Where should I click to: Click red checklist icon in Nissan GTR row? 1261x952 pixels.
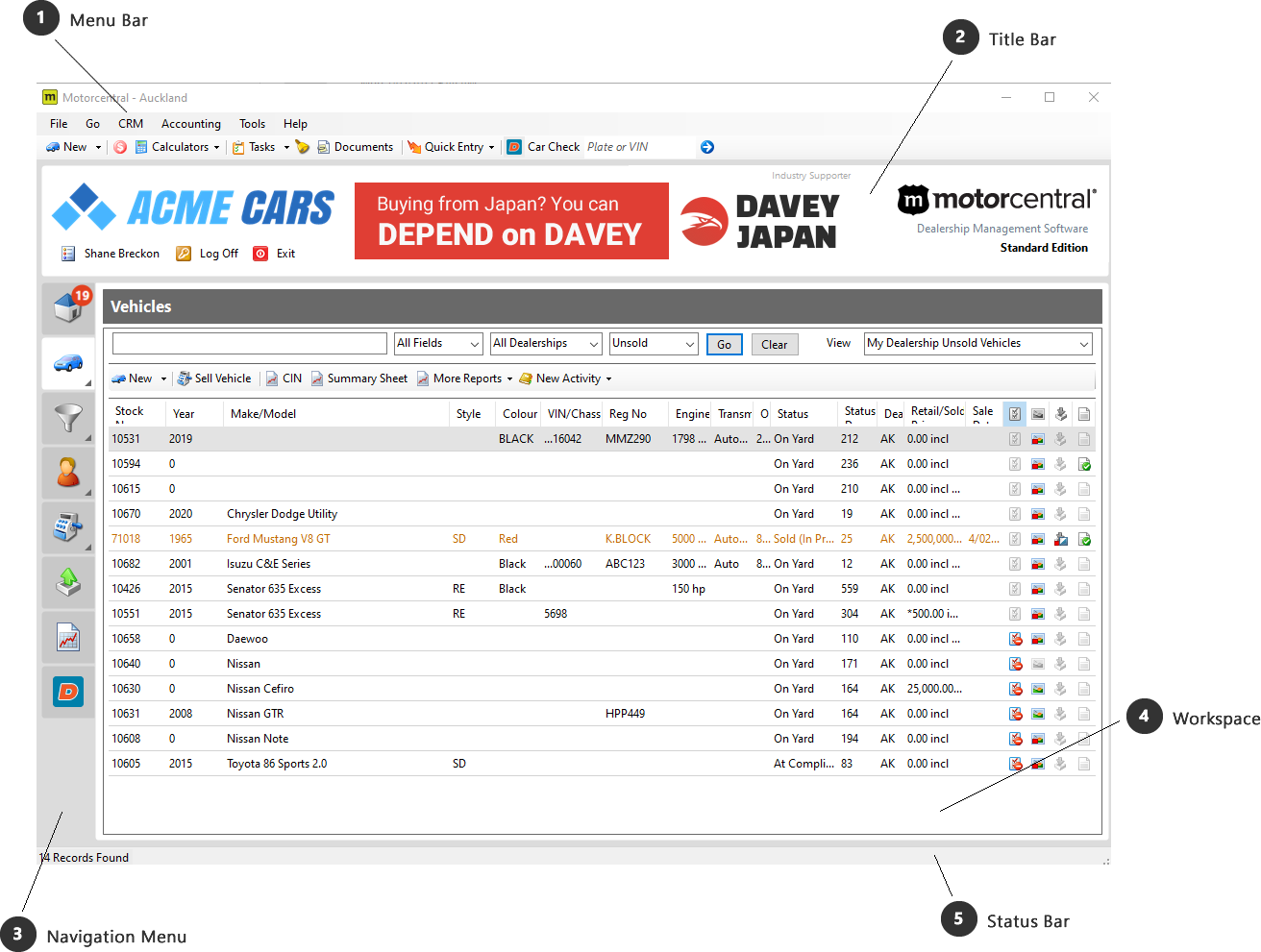1015,714
